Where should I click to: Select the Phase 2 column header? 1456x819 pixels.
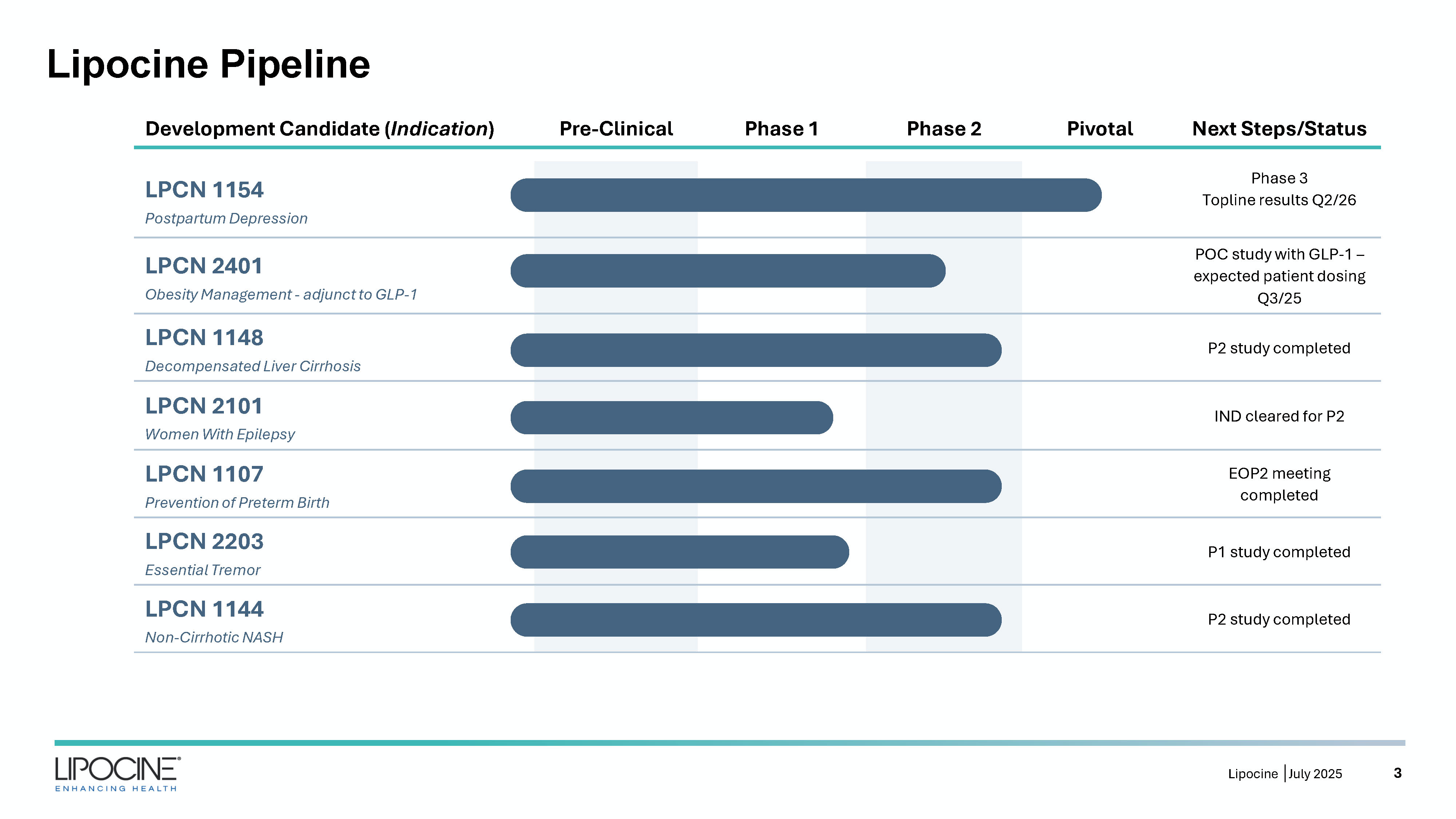943,129
